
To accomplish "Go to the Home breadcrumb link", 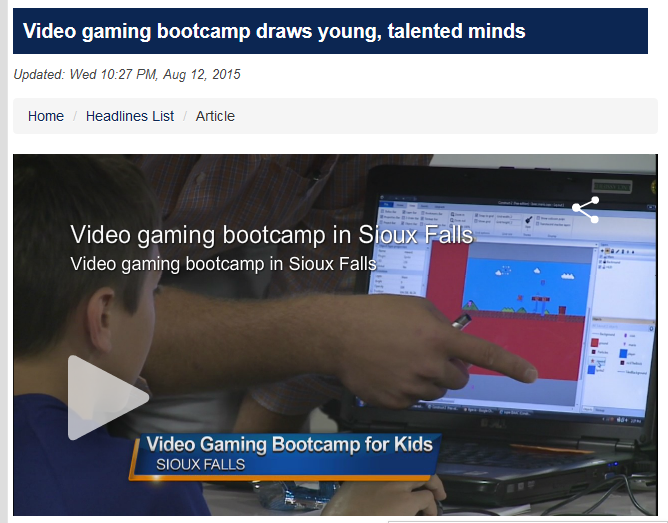I will click(x=46, y=116).
